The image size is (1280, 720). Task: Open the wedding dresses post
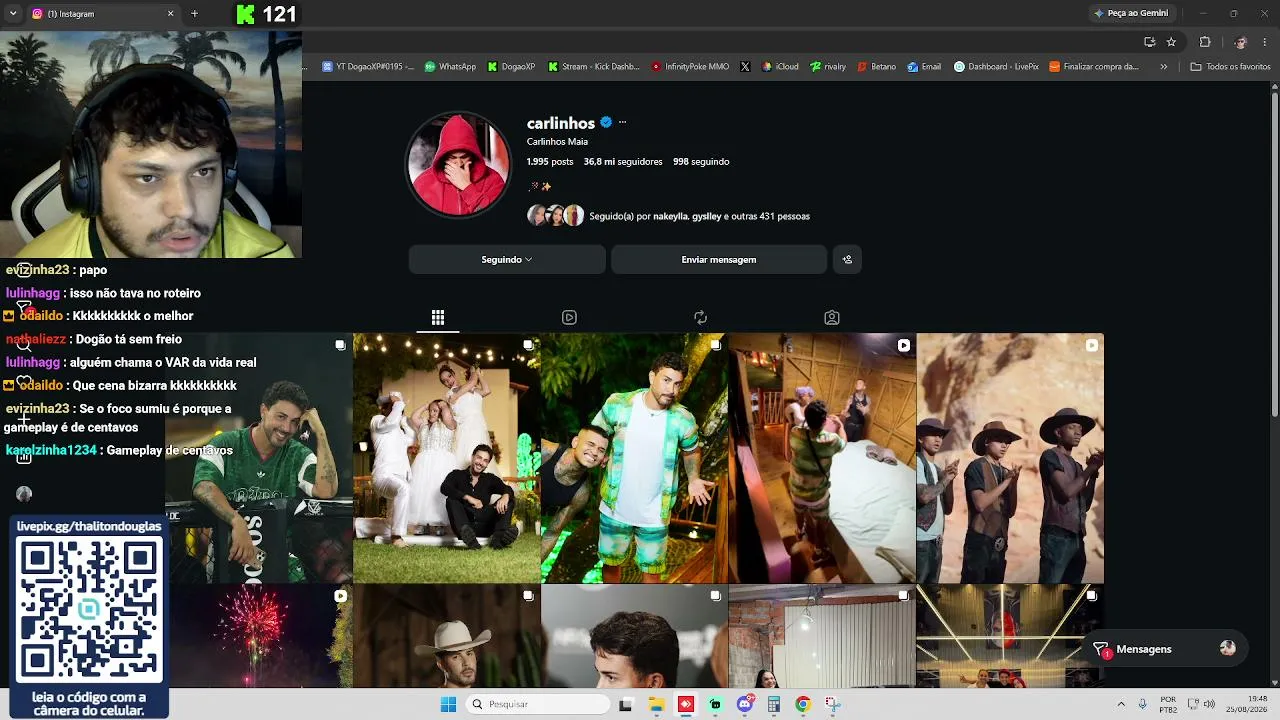pyautogui.click(x=446, y=458)
